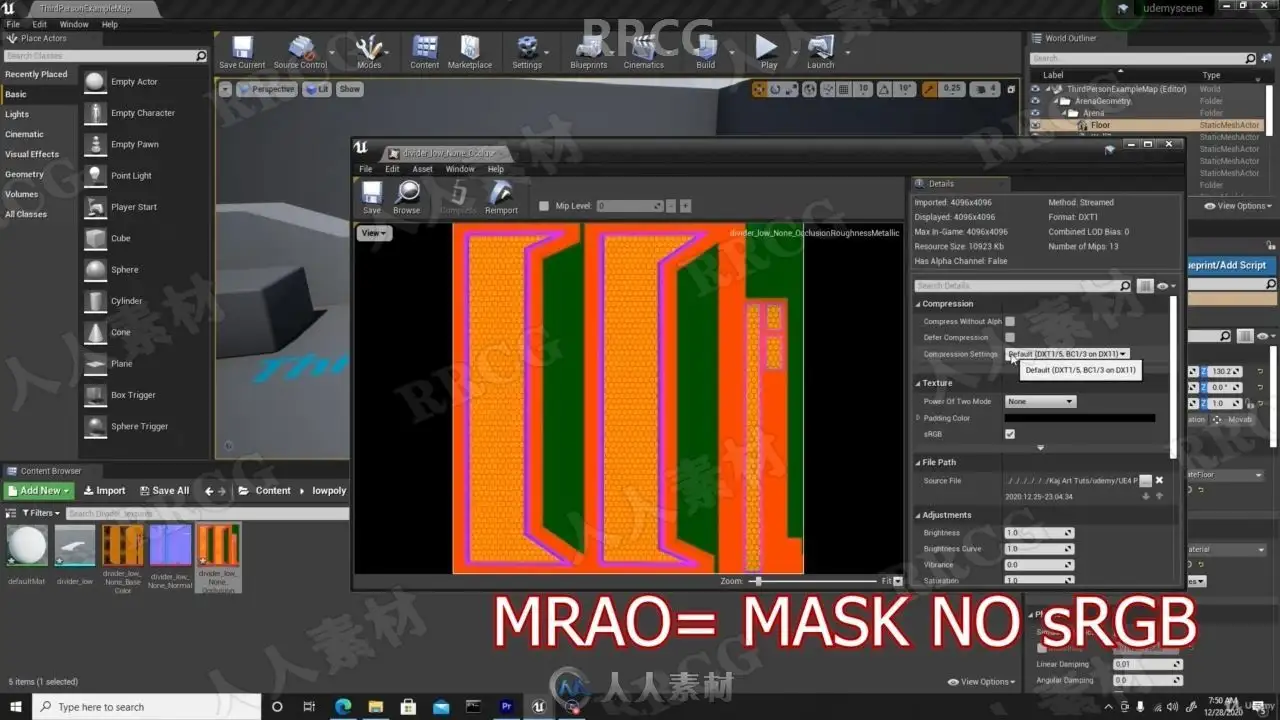The height and width of the screenshot is (720, 1280).
Task: Open the Compression Settings dropdown
Action: 1068,354
